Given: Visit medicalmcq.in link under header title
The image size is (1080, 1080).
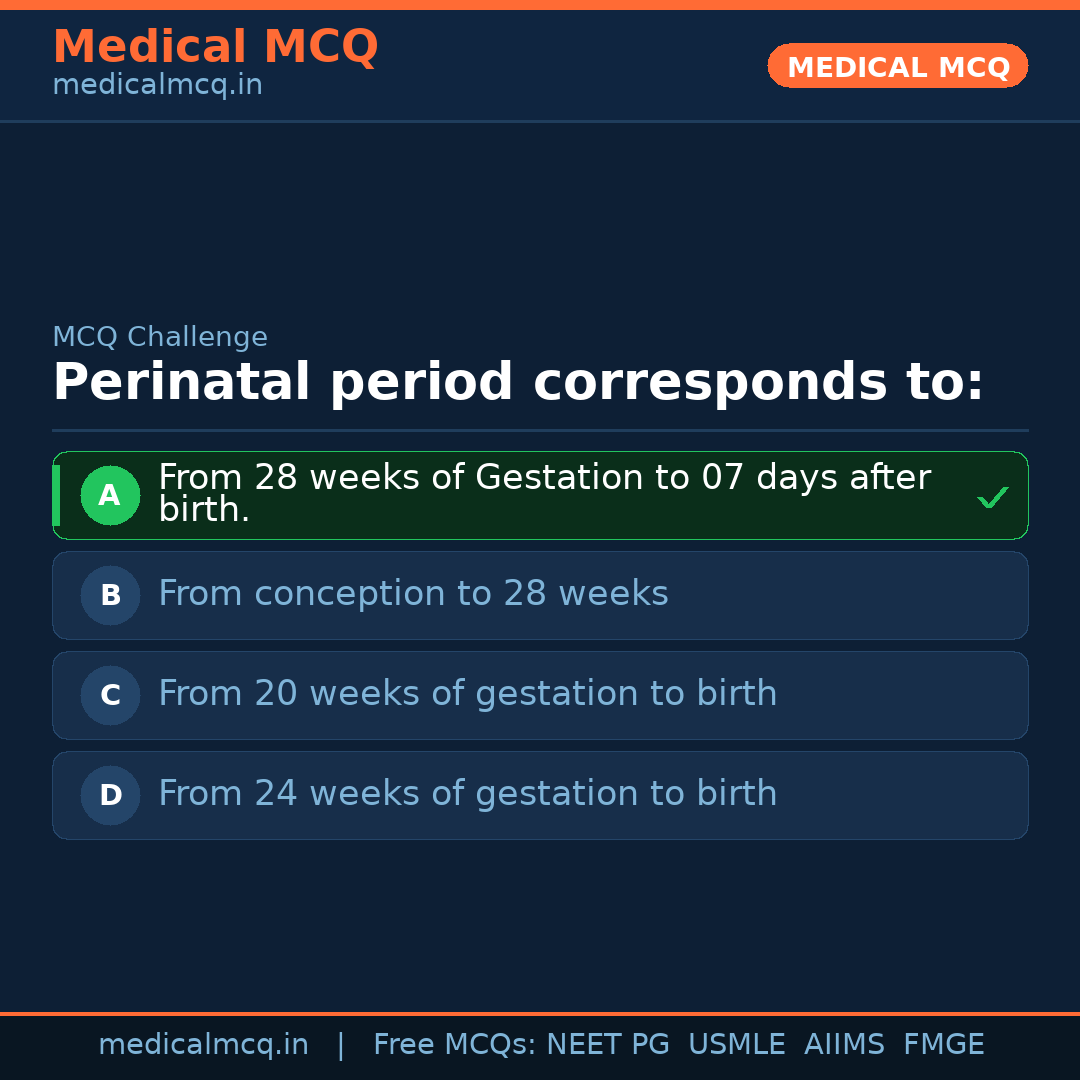Looking at the screenshot, I should (x=157, y=86).
